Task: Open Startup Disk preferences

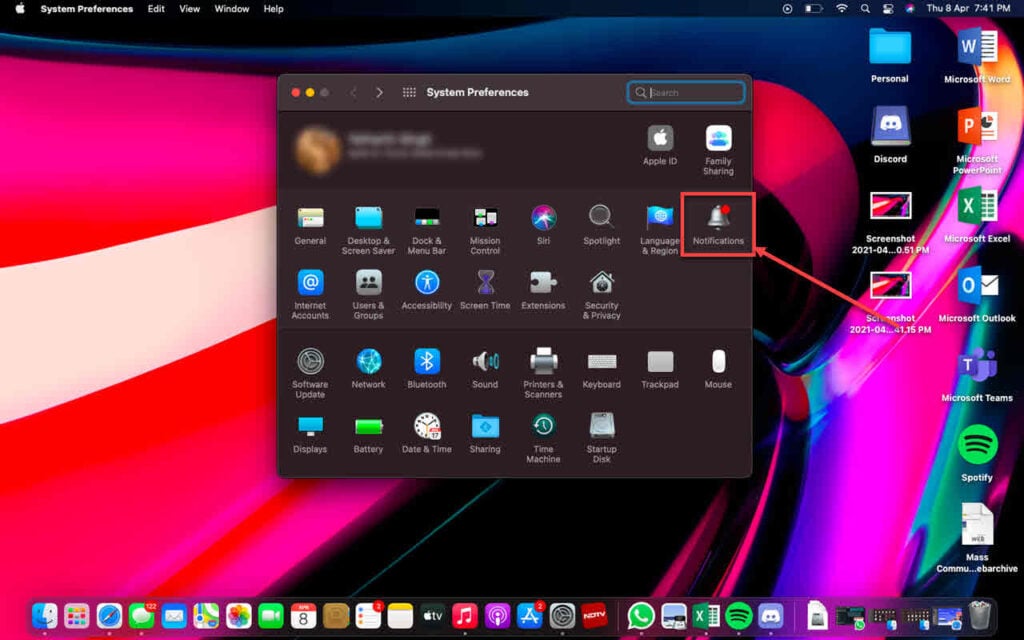Action: point(601,438)
